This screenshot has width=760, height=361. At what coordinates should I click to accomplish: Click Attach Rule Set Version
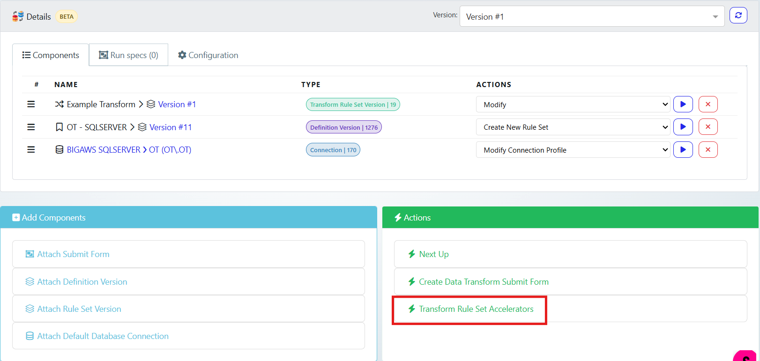[189, 309]
